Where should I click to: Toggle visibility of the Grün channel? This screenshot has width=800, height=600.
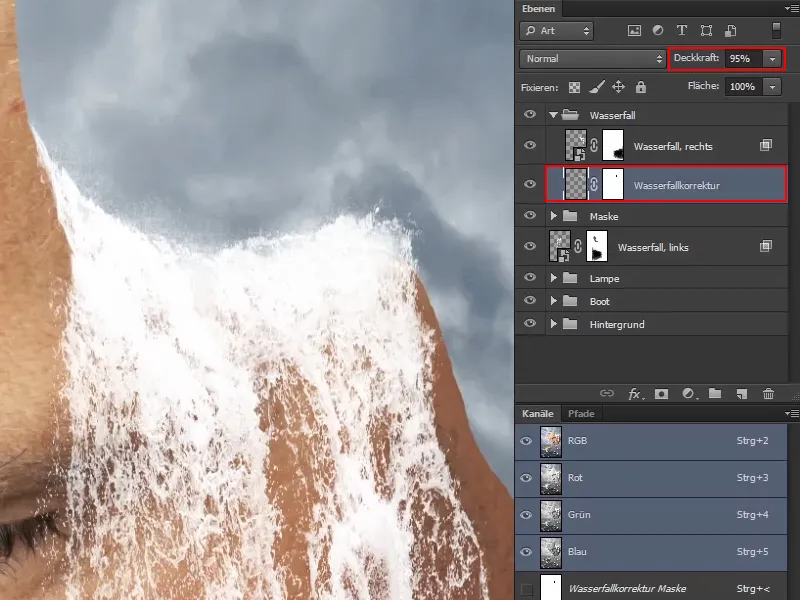click(x=526, y=515)
